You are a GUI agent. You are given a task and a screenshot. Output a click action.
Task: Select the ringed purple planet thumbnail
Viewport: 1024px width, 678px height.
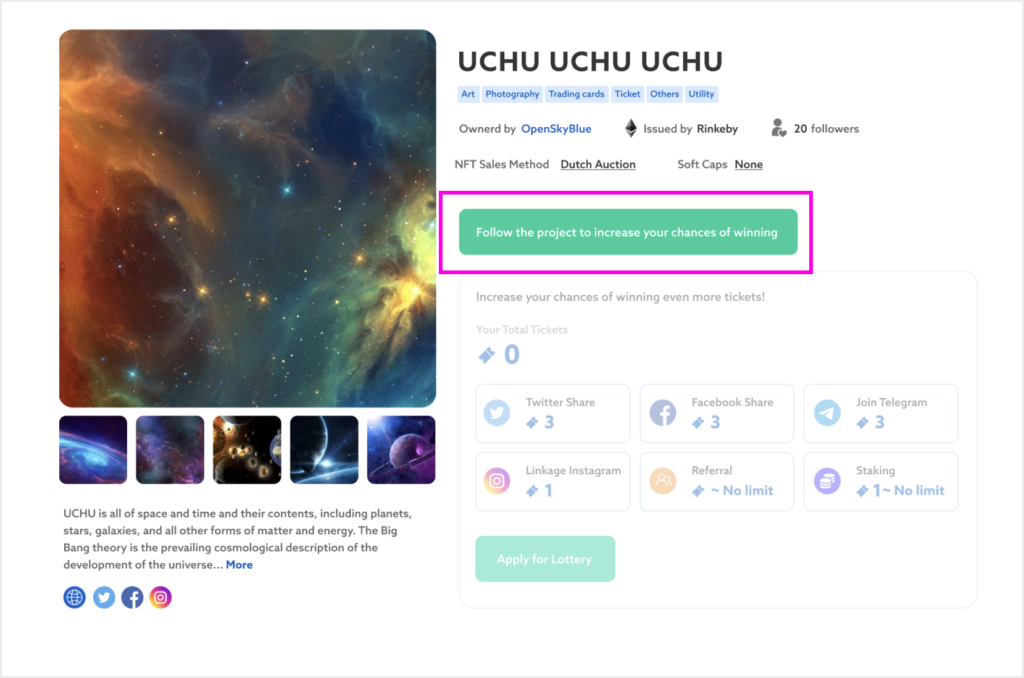tap(401, 450)
